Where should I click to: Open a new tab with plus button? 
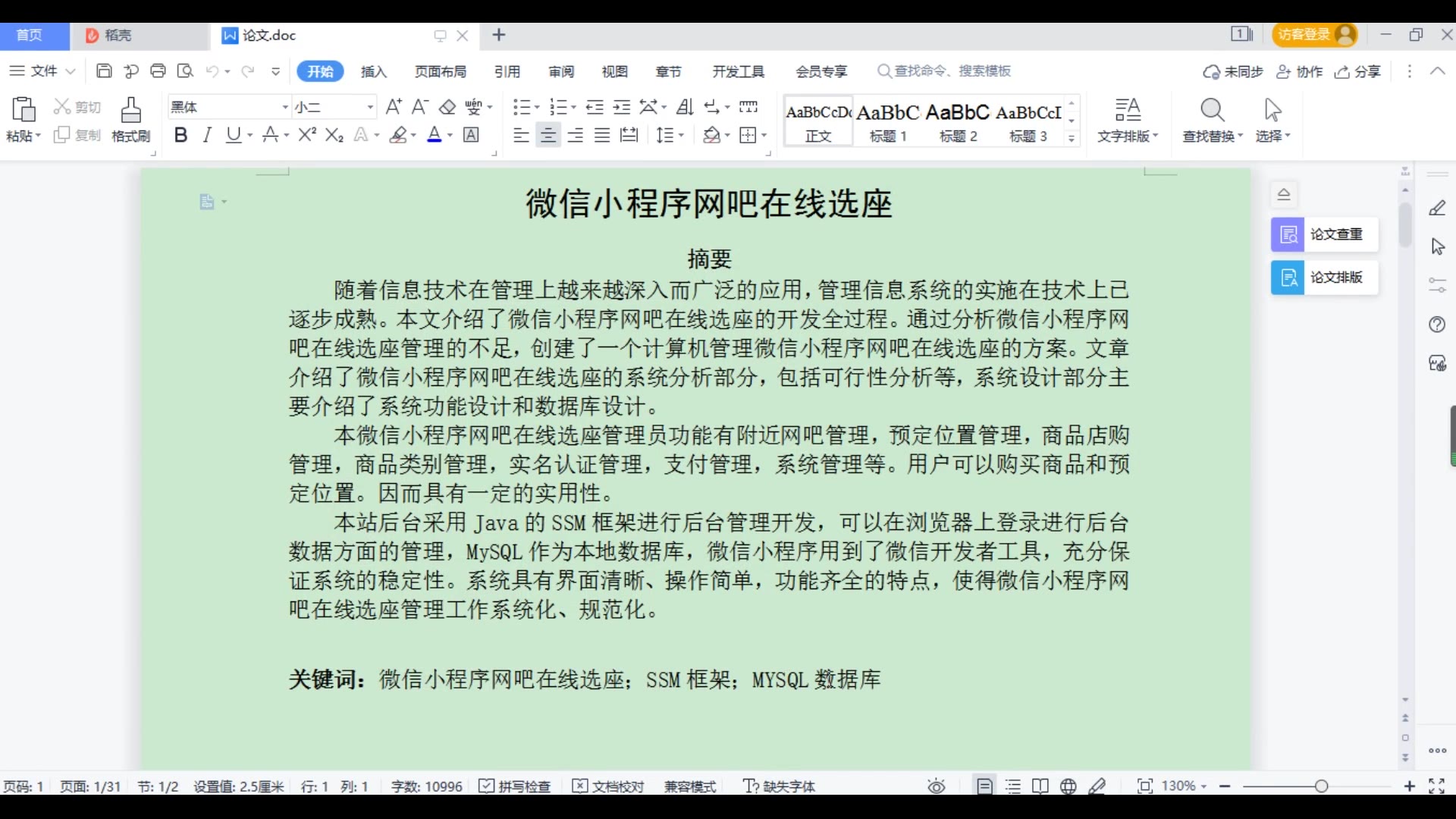coord(499,35)
